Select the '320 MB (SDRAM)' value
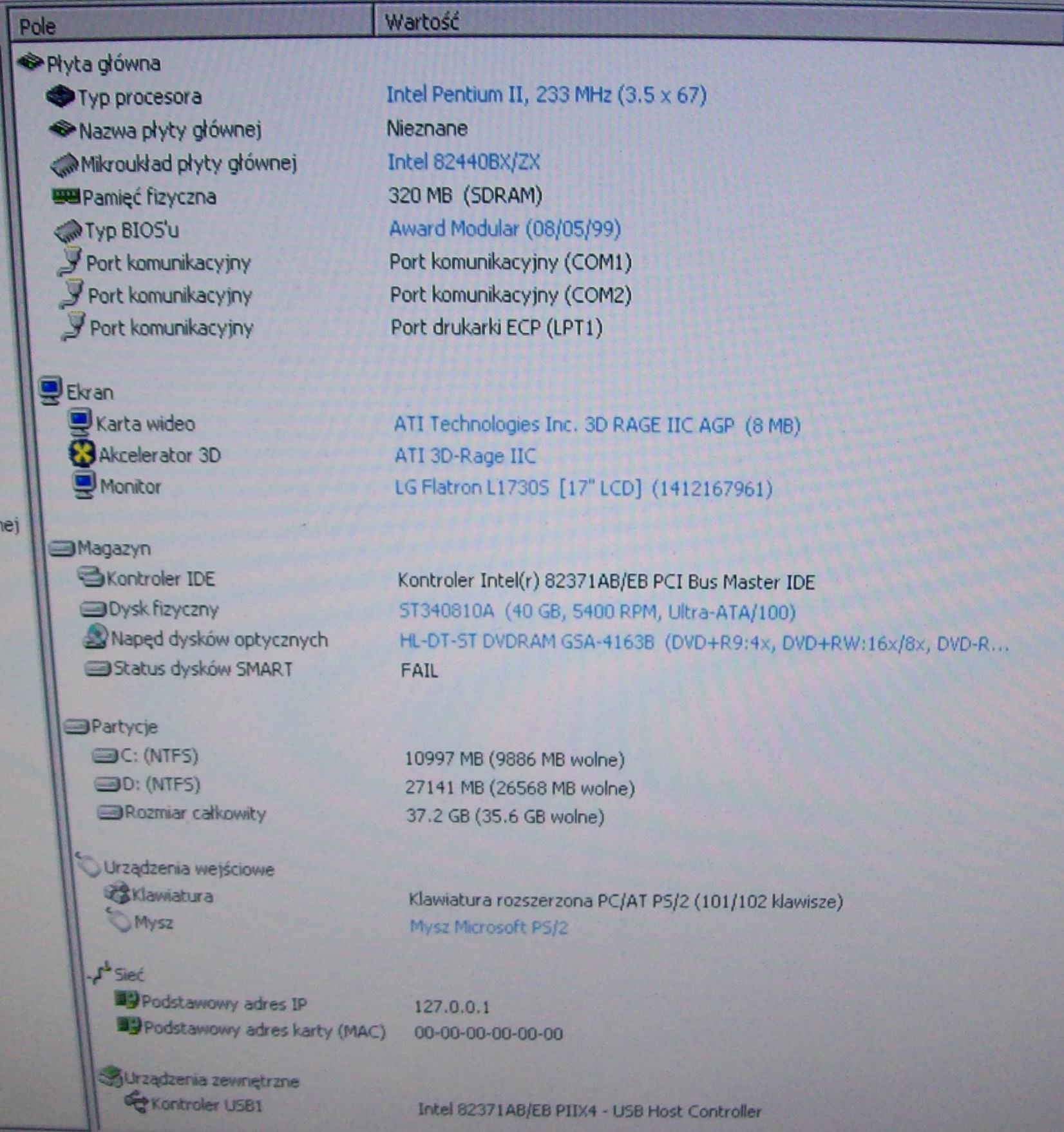 point(465,195)
